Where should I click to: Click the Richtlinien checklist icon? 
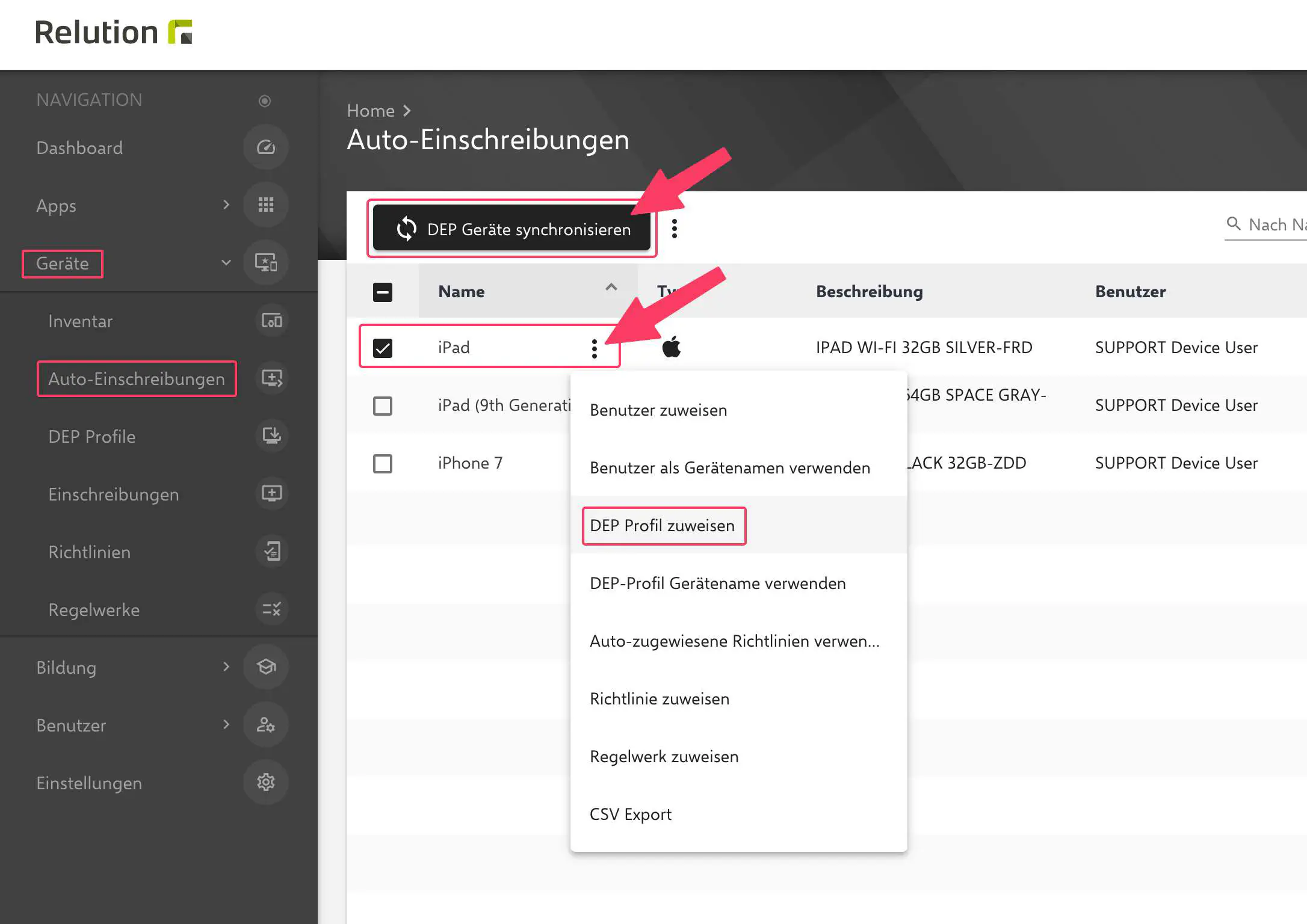coord(271,552)
